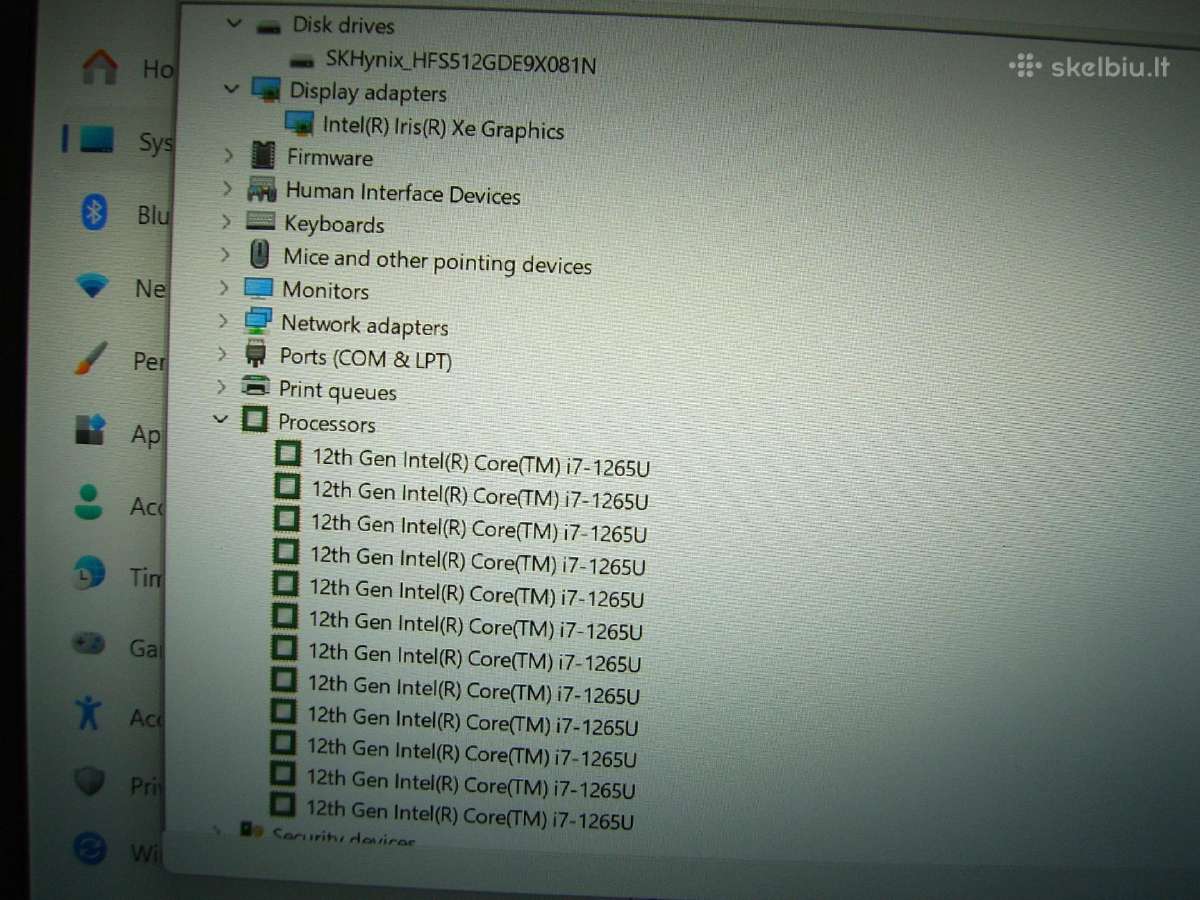Select SKHynix_HFS512GDE9X081N disk drive entry
Viewport: 1200px width, 900px height.
(461, 63)
